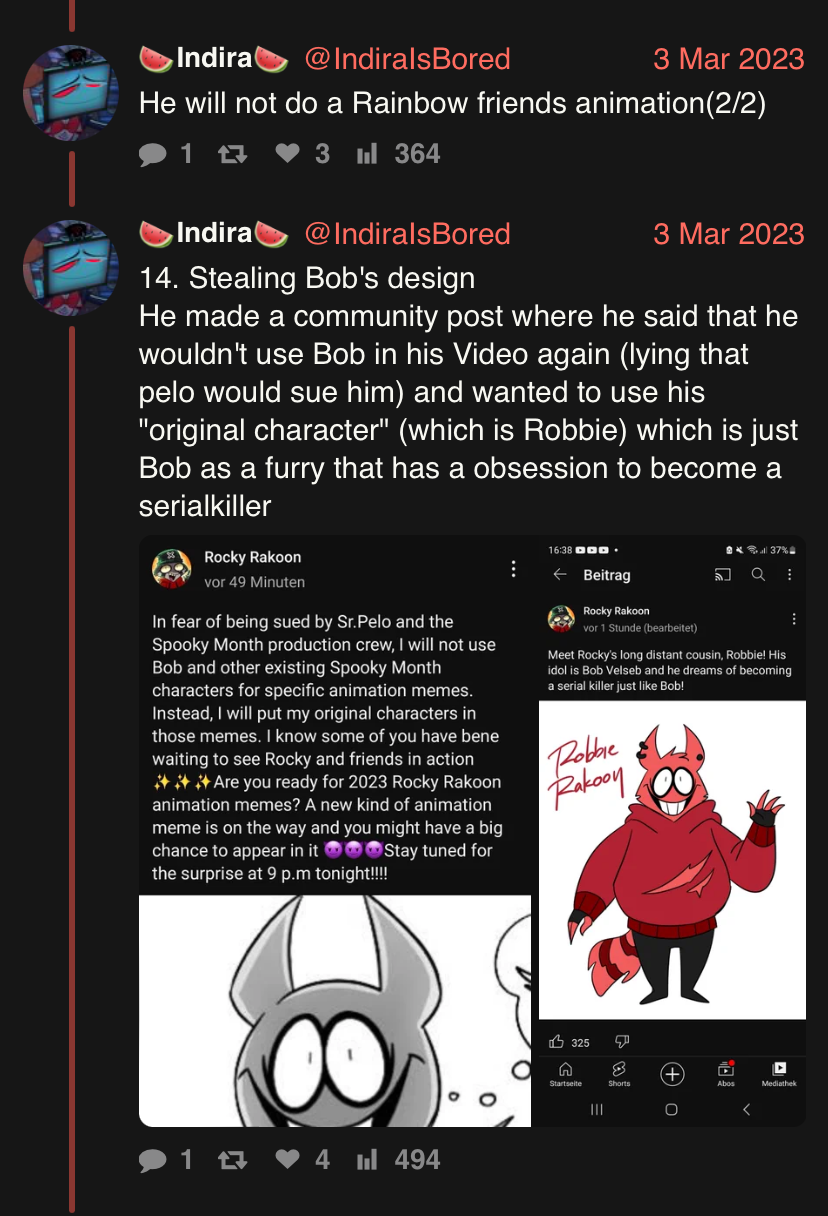The height and width of the screenshot is (1216, 828).
Task: Switch to the Mediathek tab
Action: [x=779, y=1073]
